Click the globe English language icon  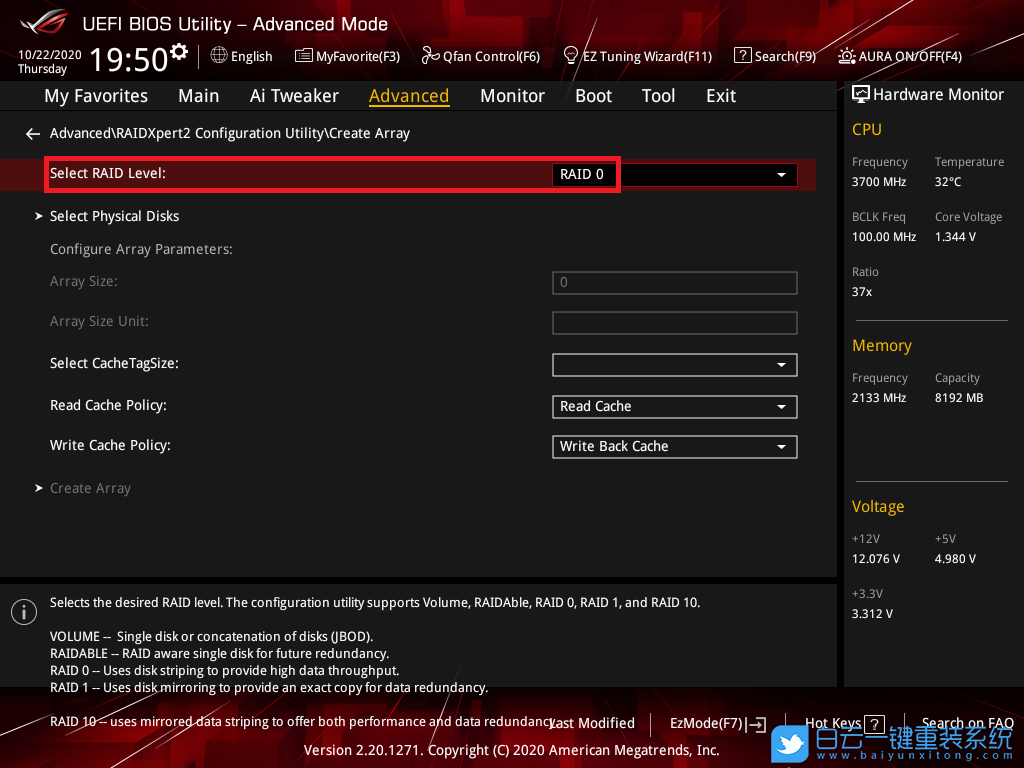[219, 56]
